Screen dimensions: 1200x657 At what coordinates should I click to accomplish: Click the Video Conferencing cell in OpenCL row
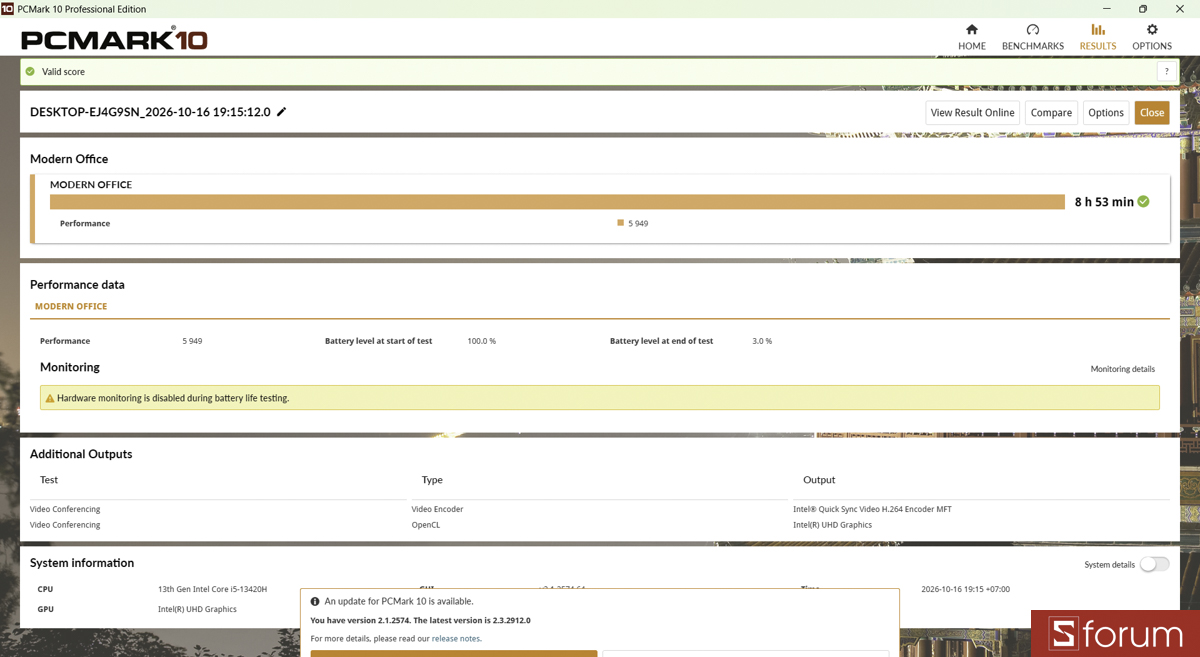tap(65, 525)
